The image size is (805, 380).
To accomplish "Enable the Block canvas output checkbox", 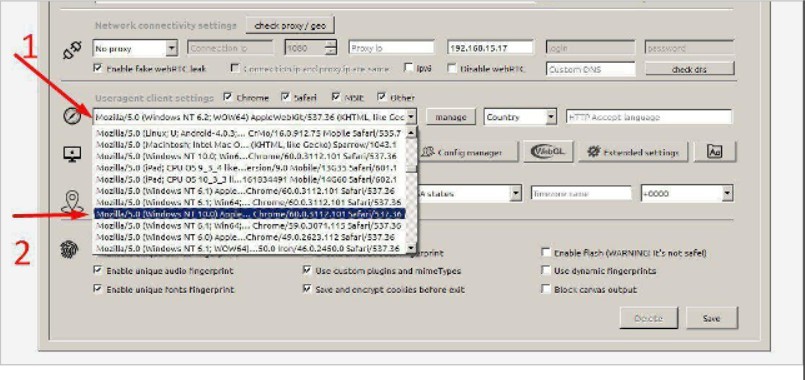I will pos(546,289).
